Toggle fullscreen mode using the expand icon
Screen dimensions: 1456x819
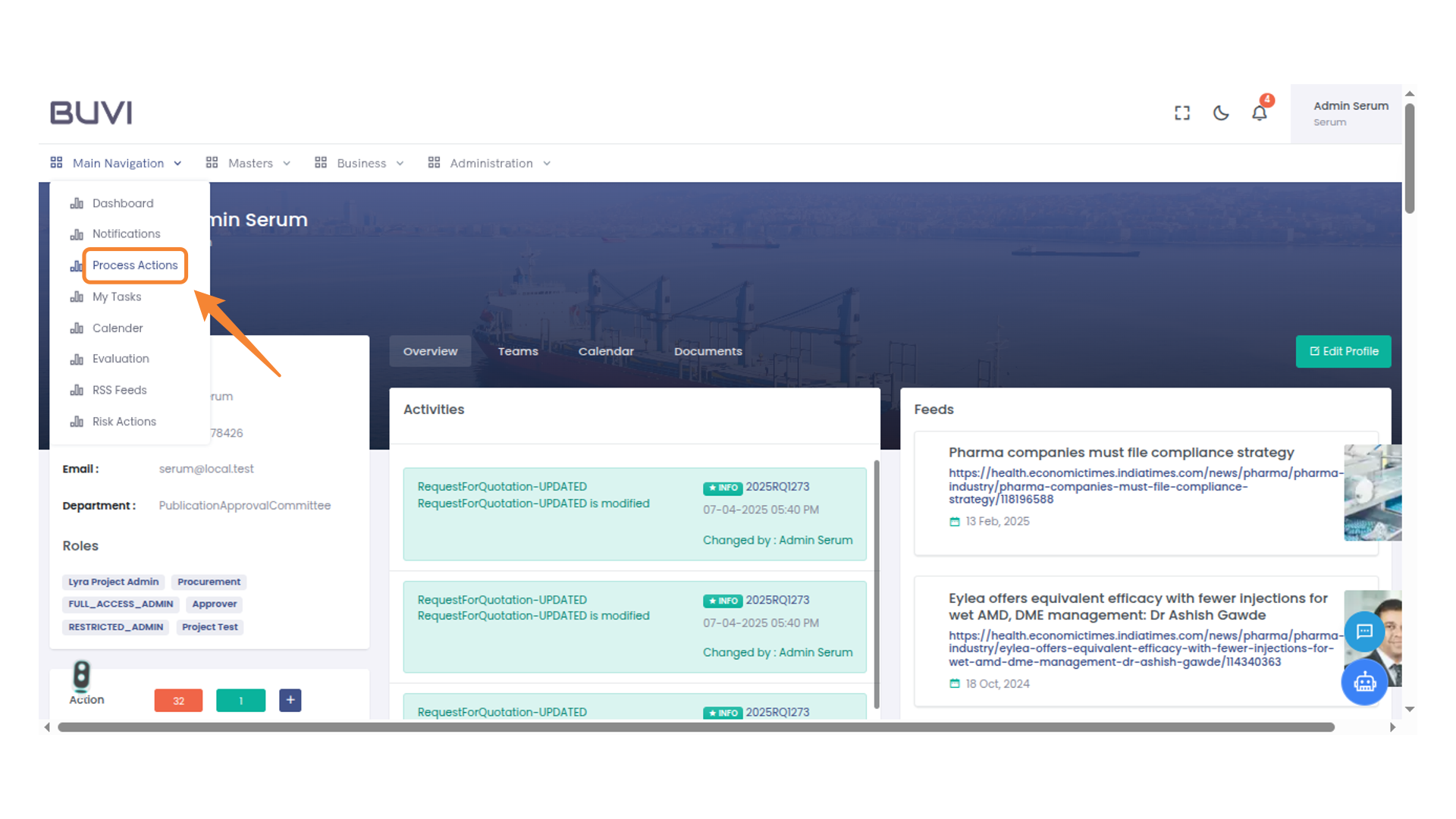(1181, 112)
